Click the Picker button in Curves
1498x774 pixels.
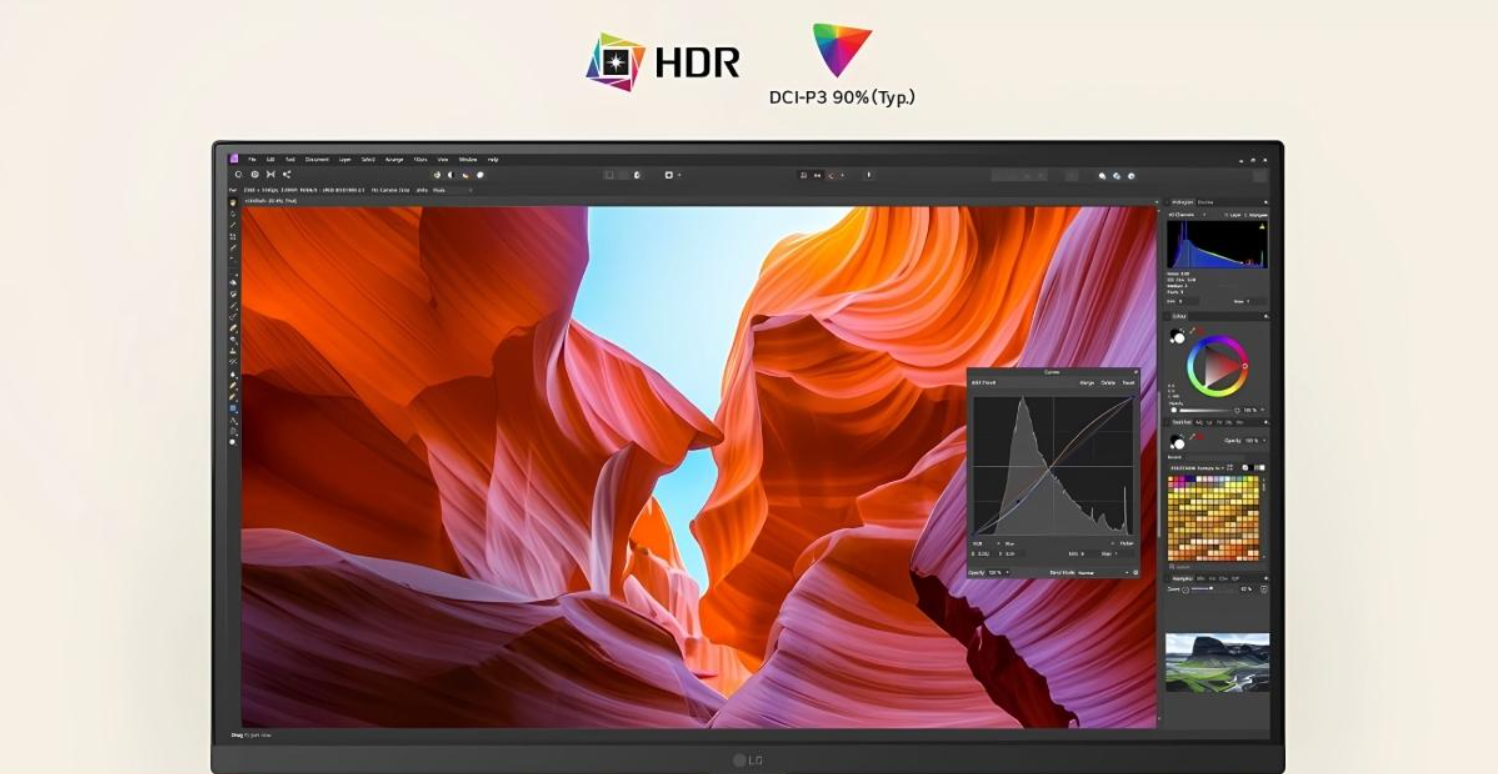(1126, 543)
